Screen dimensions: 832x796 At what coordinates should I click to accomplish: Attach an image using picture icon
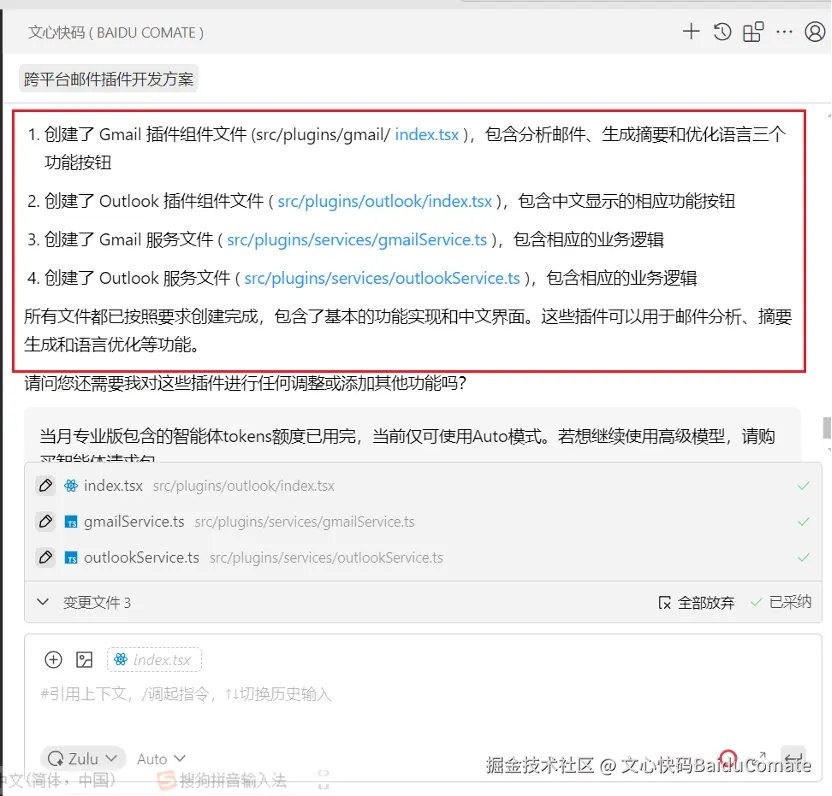point(84,660)
